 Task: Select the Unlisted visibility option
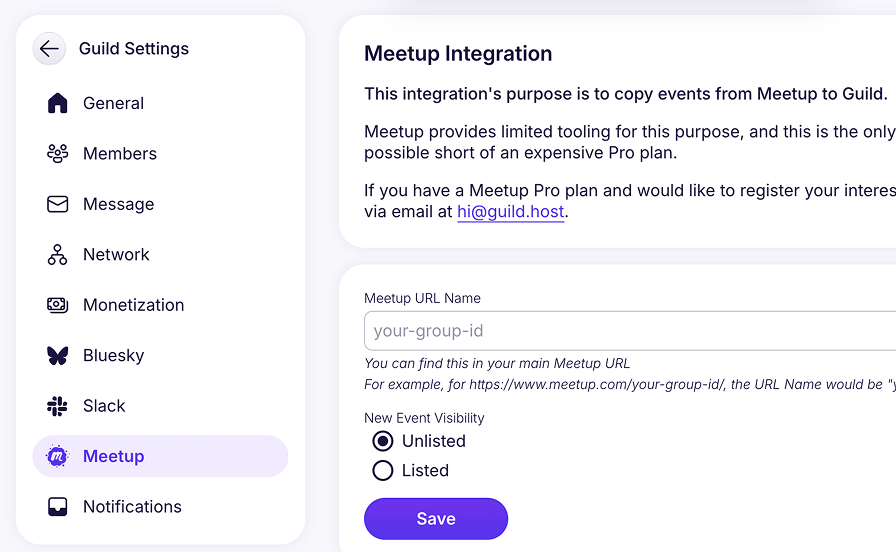383,441
